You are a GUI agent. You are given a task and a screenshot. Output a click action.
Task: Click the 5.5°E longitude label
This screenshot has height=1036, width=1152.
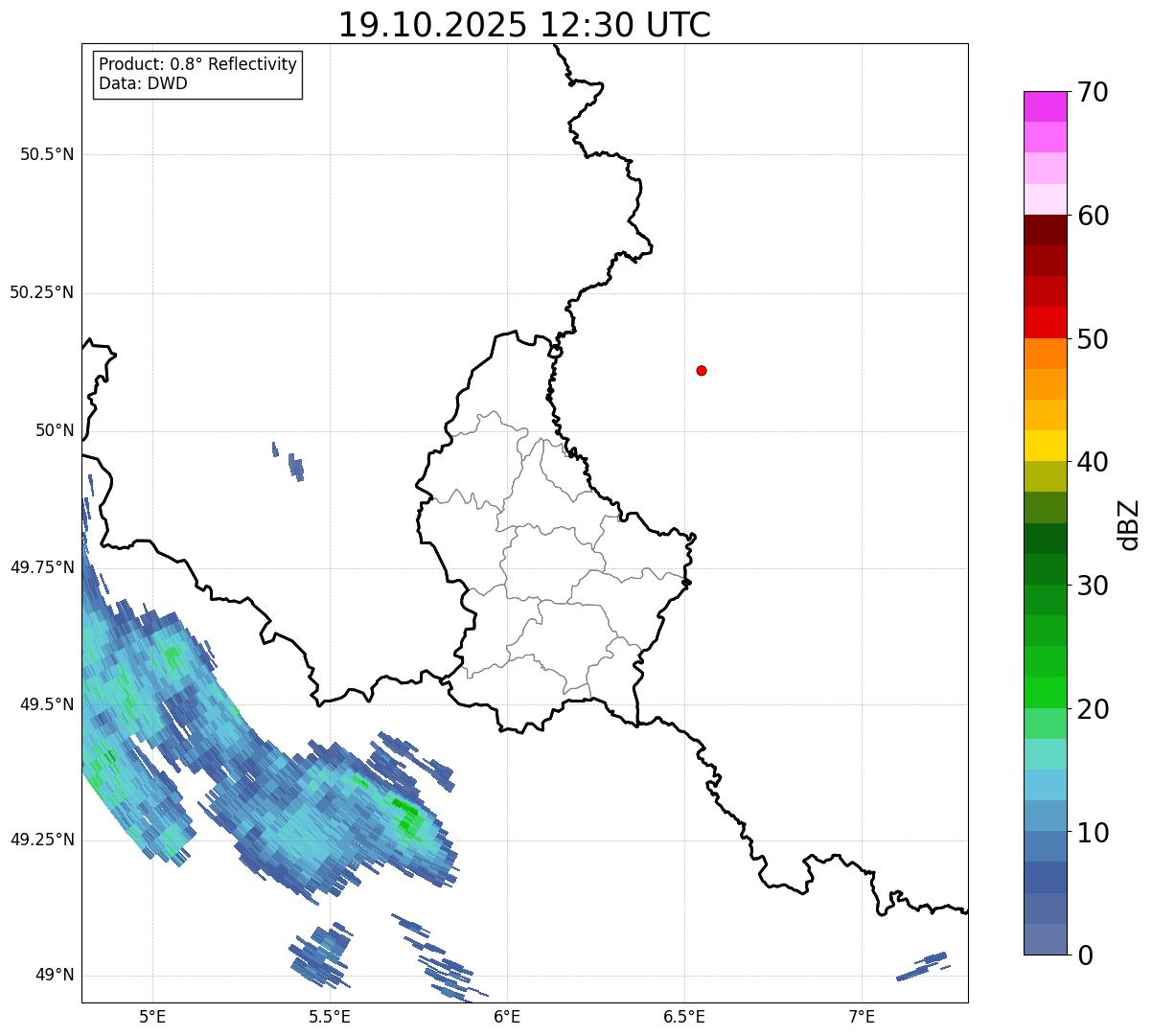coord(330,1016)
